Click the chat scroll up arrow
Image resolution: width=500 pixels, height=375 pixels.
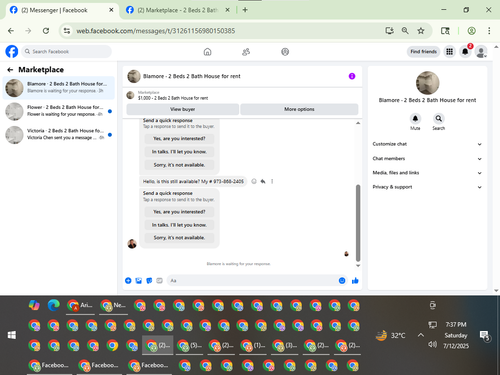point(358,123)
